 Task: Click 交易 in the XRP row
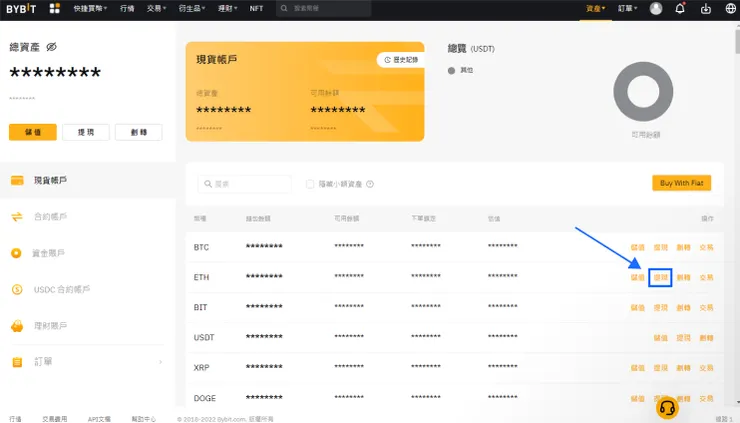point(706,368)
